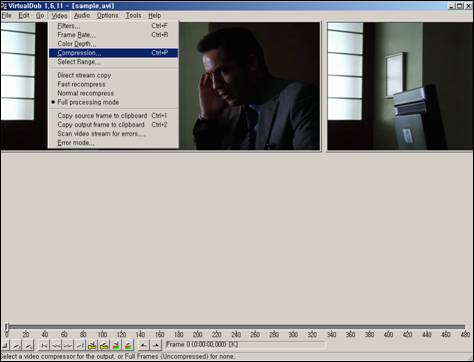Scan backward for scene change
Viewport: 474px width, 362px height.
click(x=116, y=345)
